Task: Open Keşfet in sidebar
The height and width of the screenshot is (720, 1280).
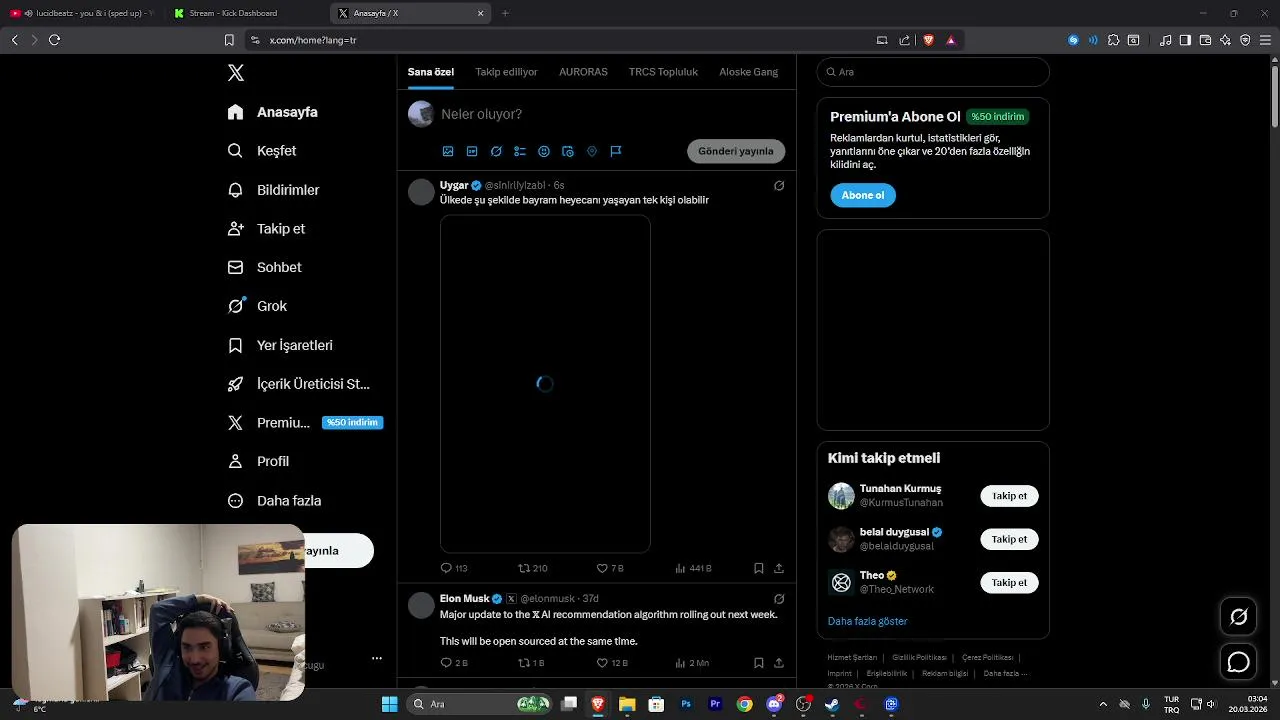Action: [263, 151]
